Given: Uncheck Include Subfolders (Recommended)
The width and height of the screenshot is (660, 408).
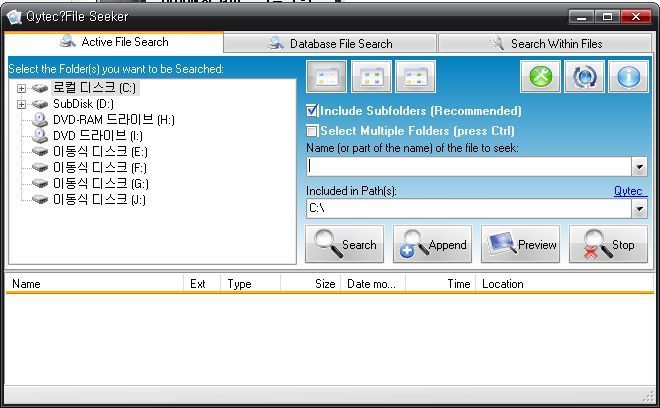Looking at the screenshot, I should pos(311,111).
